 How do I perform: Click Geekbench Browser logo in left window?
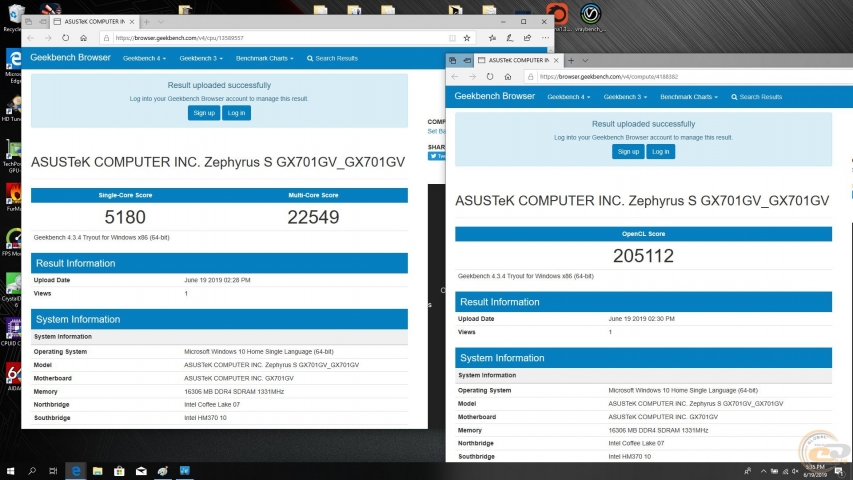coord(70,58)
